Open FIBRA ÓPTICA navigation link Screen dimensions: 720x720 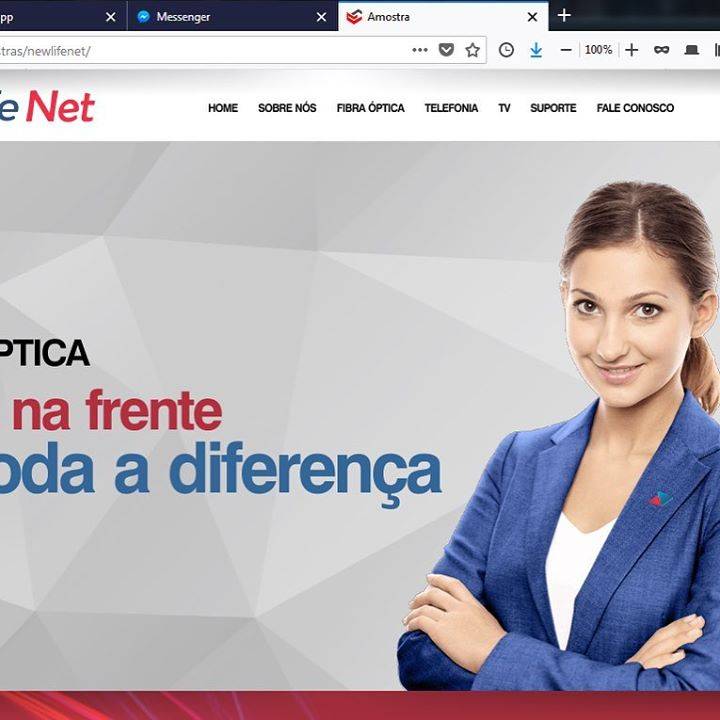tap(371, 108)
